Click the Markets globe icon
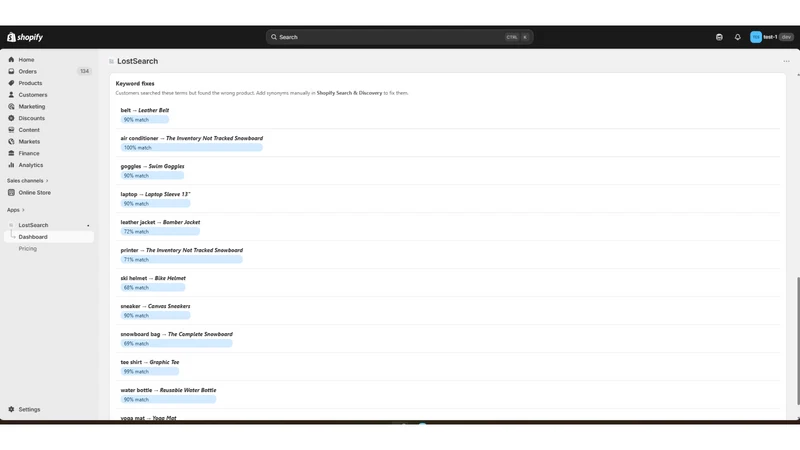The height and width of the screenshot is (450, 800). point(11,142)
